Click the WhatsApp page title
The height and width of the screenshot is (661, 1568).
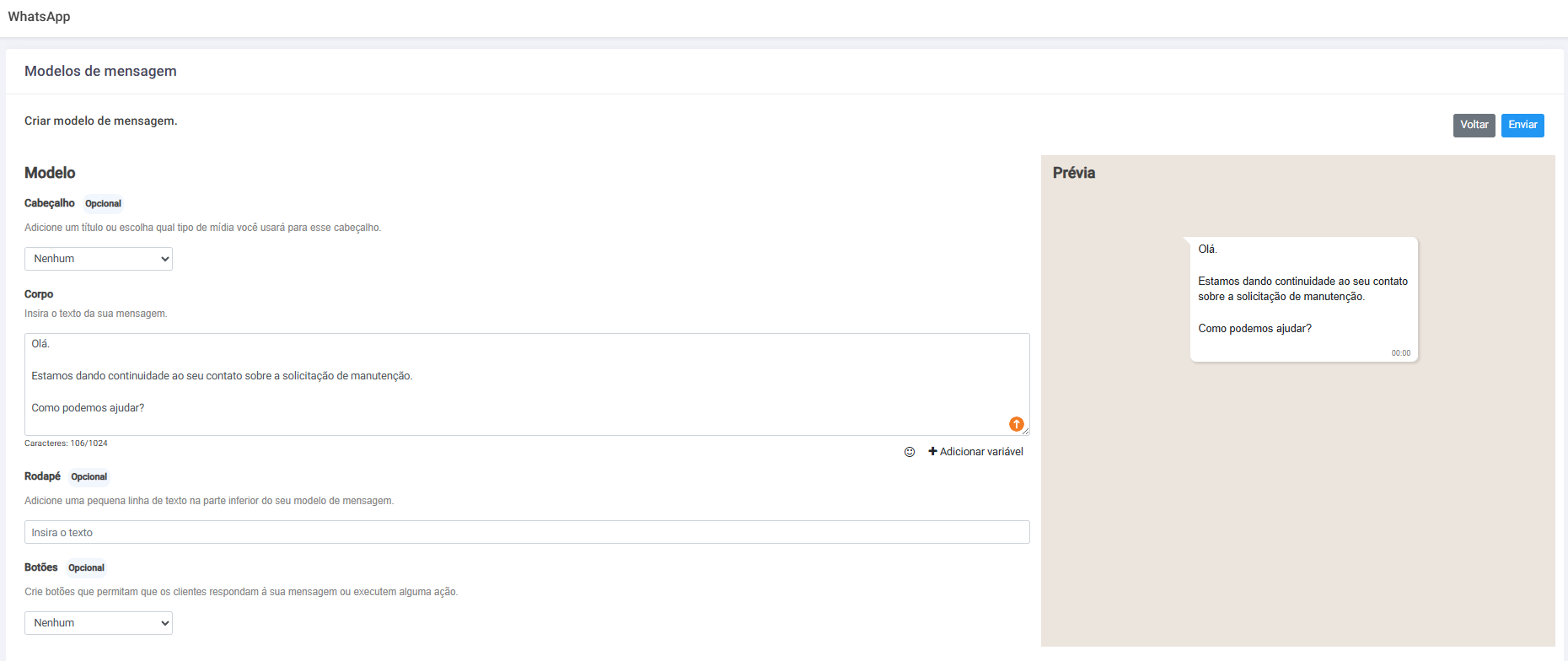pos(39,17)
